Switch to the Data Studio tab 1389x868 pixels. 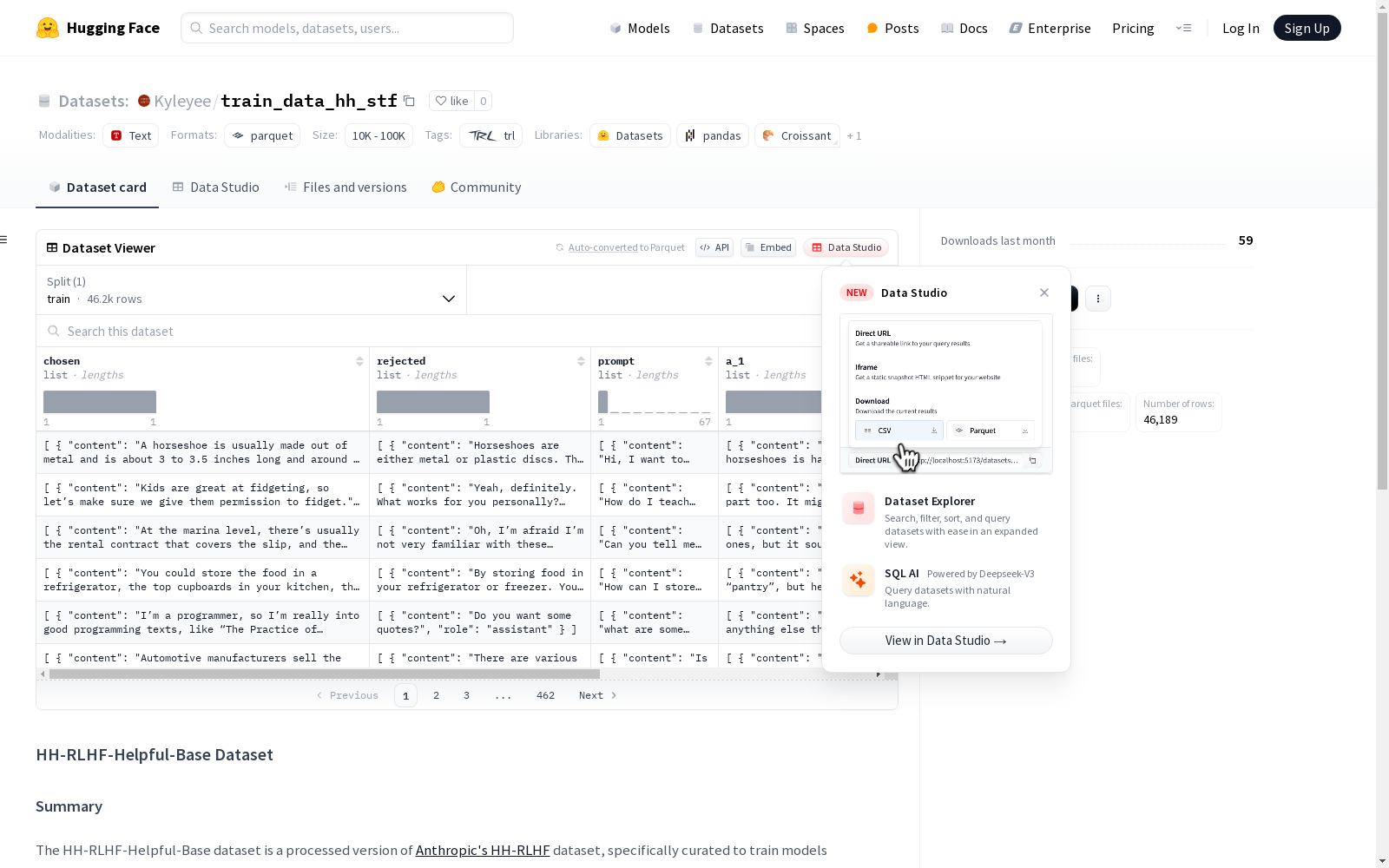(215, 187)
